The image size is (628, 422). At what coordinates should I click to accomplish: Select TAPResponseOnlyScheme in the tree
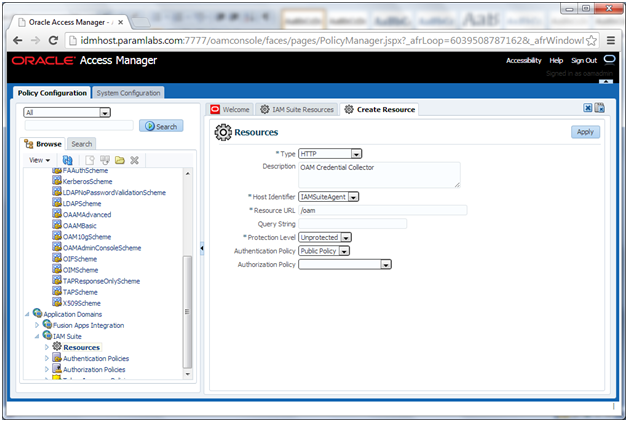click(x=101, y=281)
